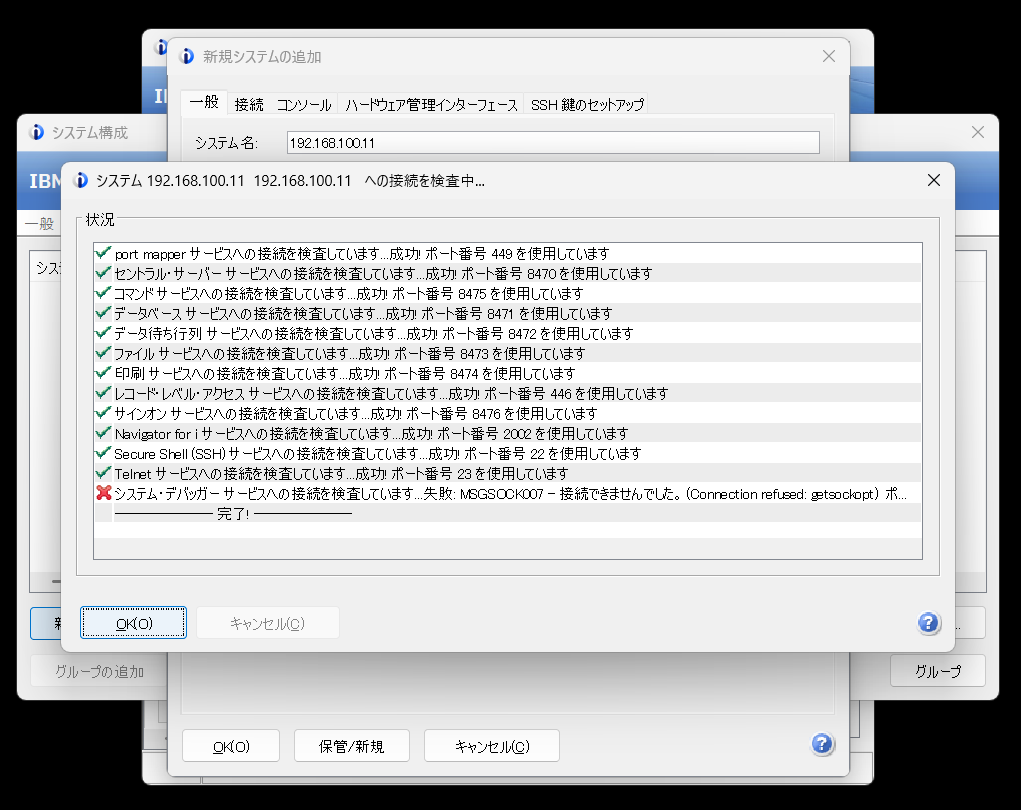The height and width of the screenshot is (810, 1021).
Task: Select the Secure Shell (SSH) service row
Action: (x=508, y=454)
